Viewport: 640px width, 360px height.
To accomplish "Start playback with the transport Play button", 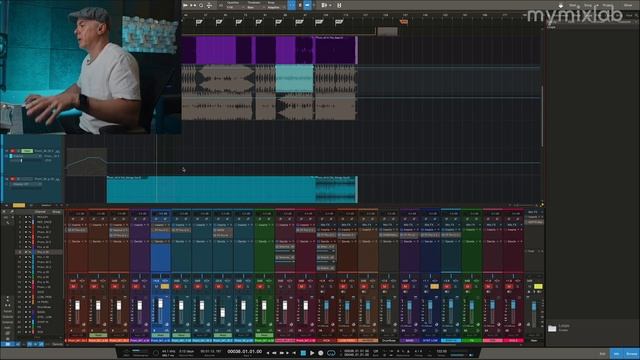I will click(x=312, y=353).
